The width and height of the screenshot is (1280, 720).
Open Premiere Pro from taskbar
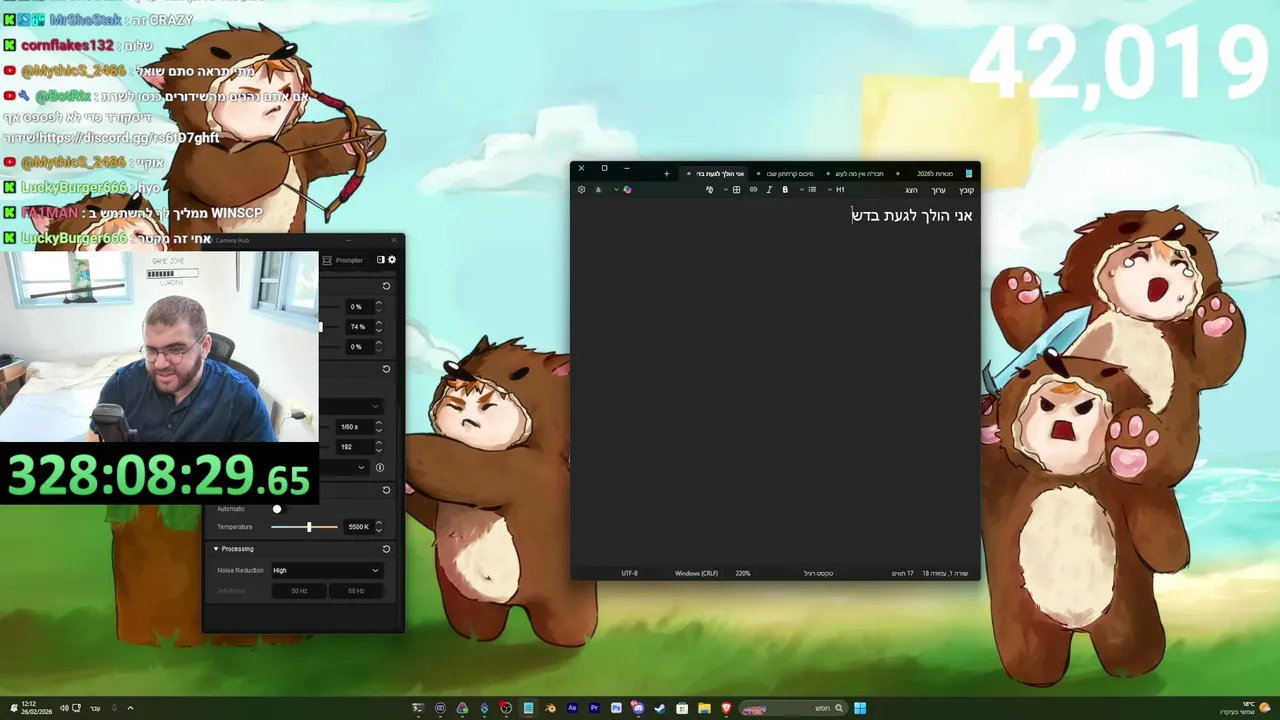594,708
